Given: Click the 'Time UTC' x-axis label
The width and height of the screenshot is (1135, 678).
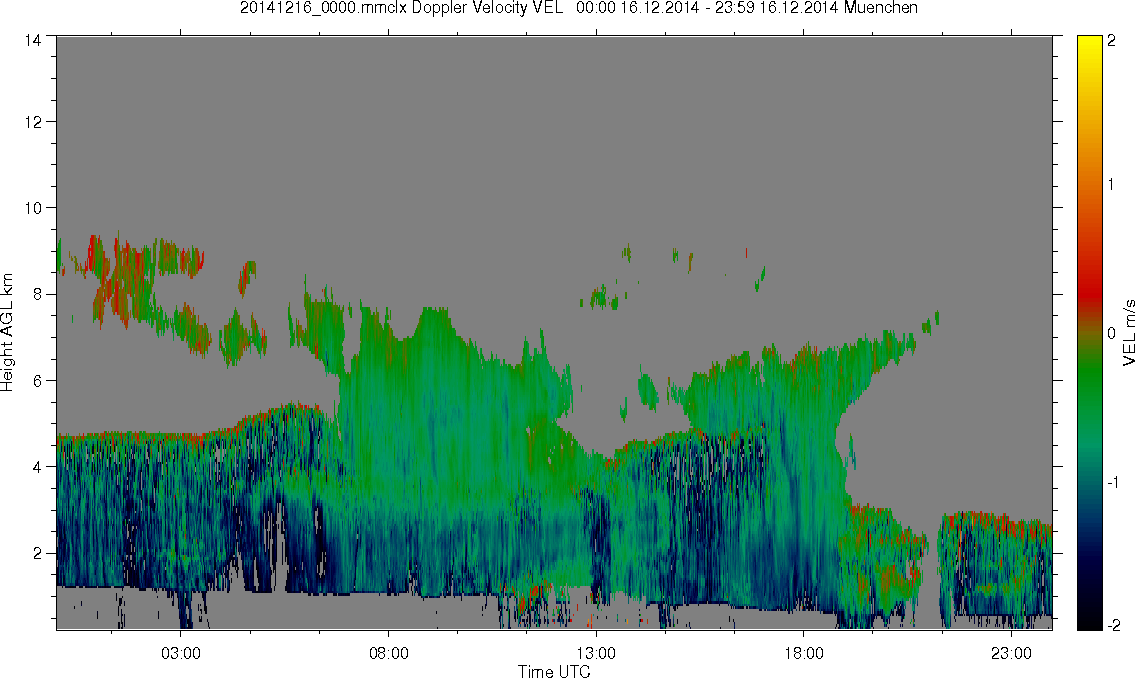Looking at the screenshot, I should pyautogui.click(x=554, y=671).
